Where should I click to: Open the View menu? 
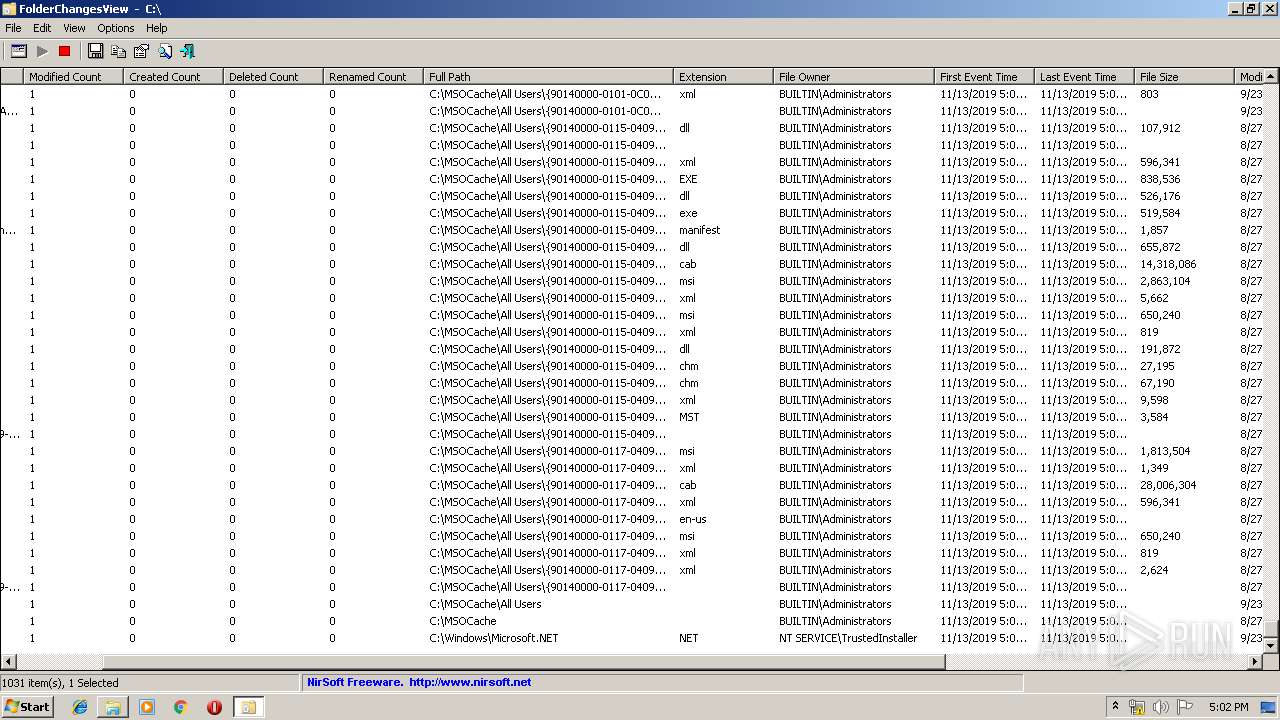[74, 28]
